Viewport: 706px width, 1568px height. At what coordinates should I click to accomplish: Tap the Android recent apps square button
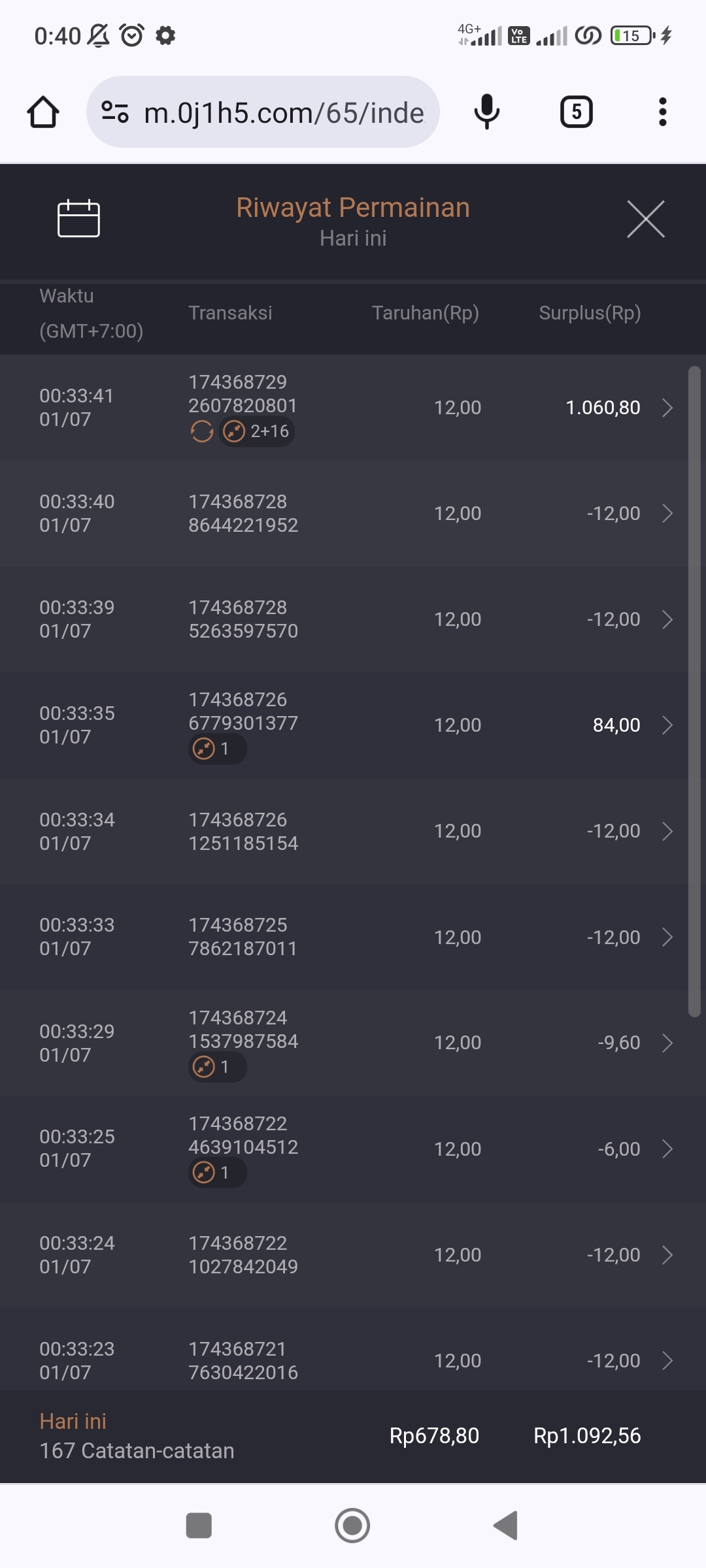(x=199, y=1526)
